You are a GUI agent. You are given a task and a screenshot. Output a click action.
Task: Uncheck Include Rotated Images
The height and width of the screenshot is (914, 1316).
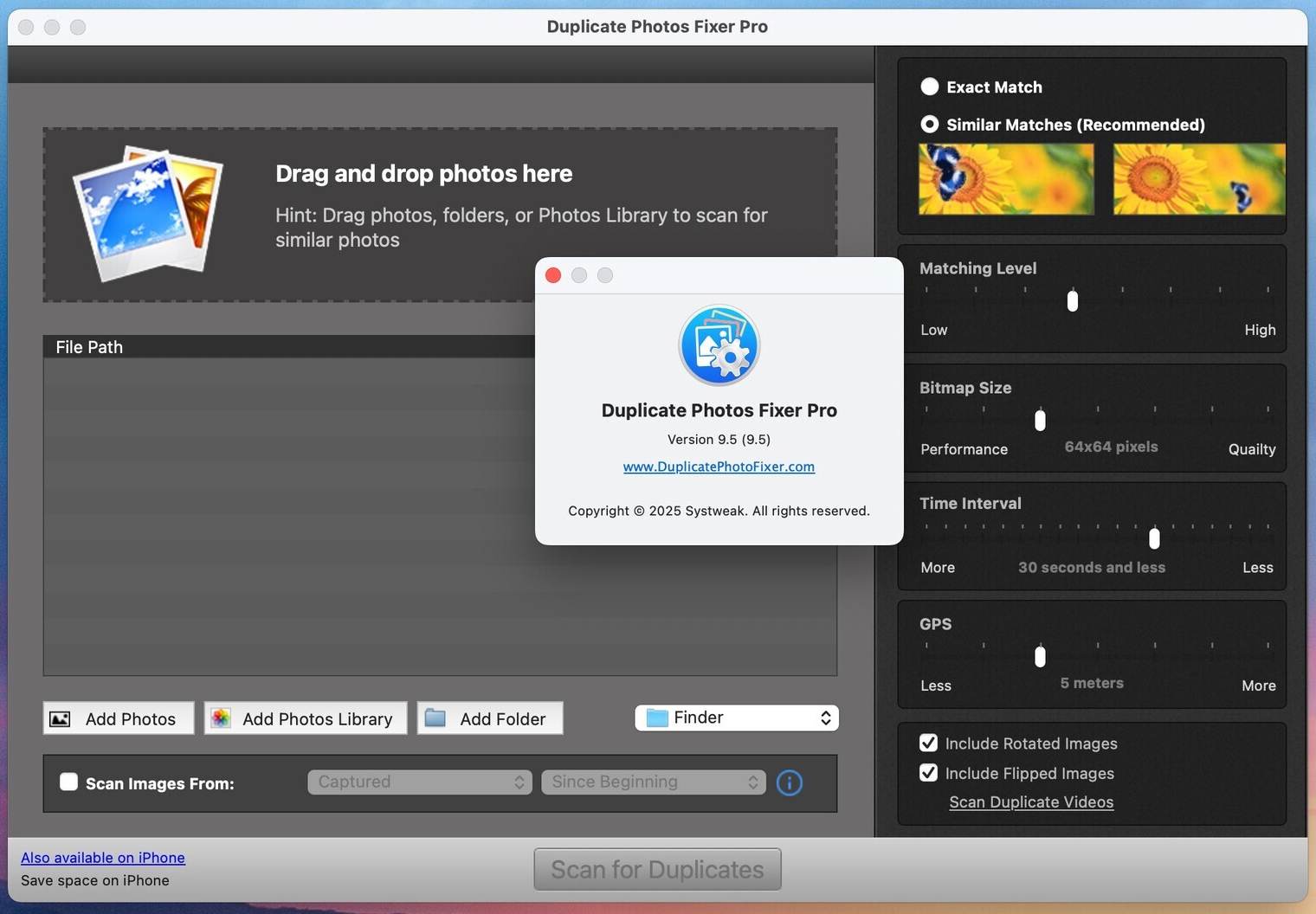tap(928, 743)
